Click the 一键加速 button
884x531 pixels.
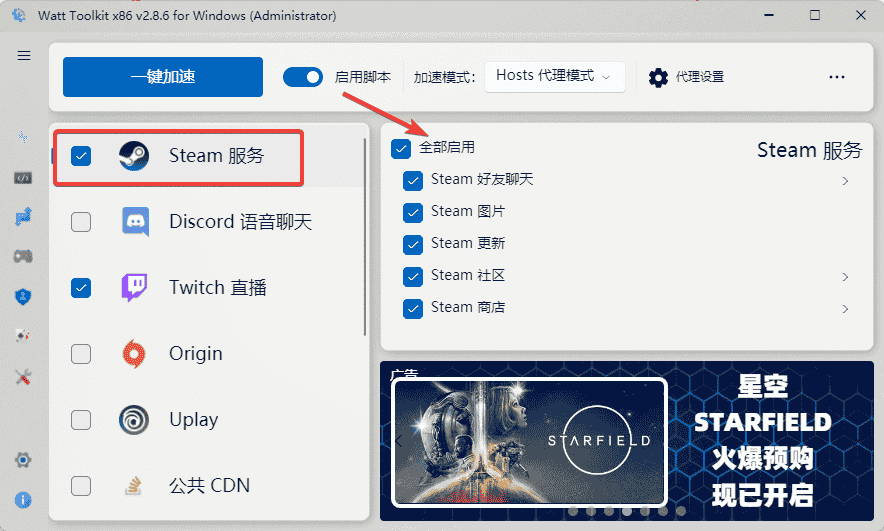coord(163,77)
